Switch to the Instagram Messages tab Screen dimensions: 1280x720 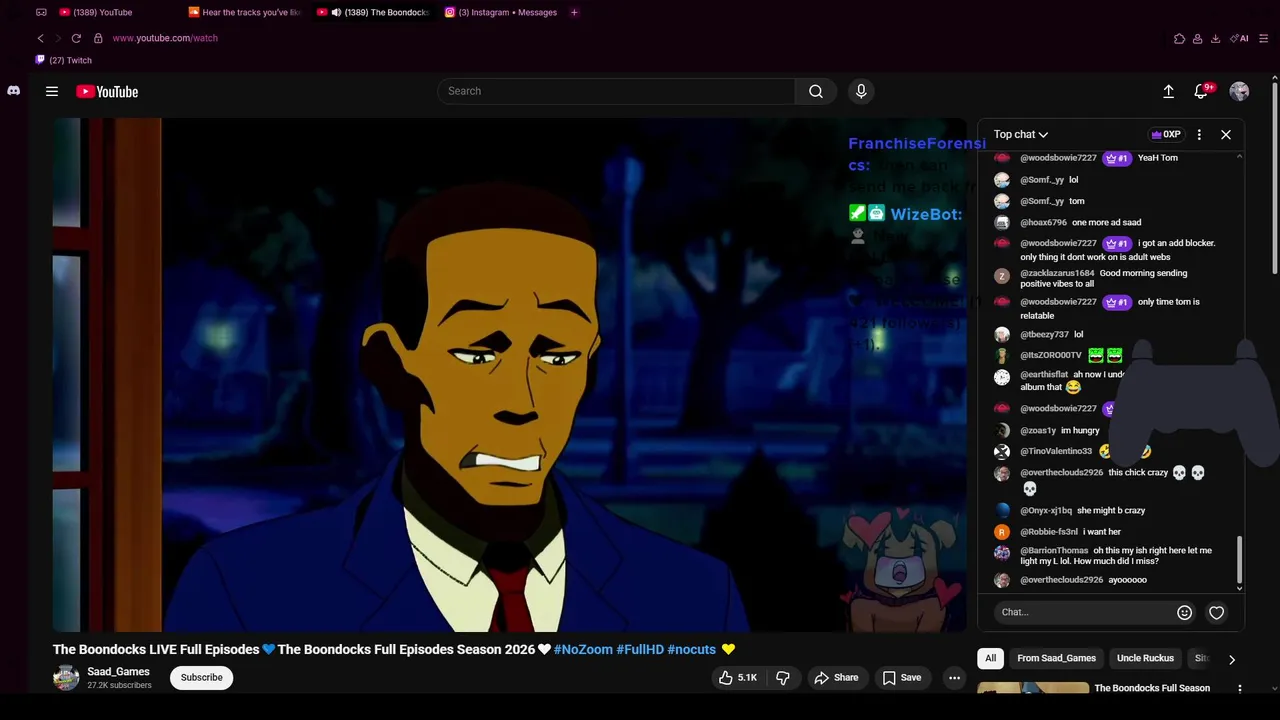(502, 12)
